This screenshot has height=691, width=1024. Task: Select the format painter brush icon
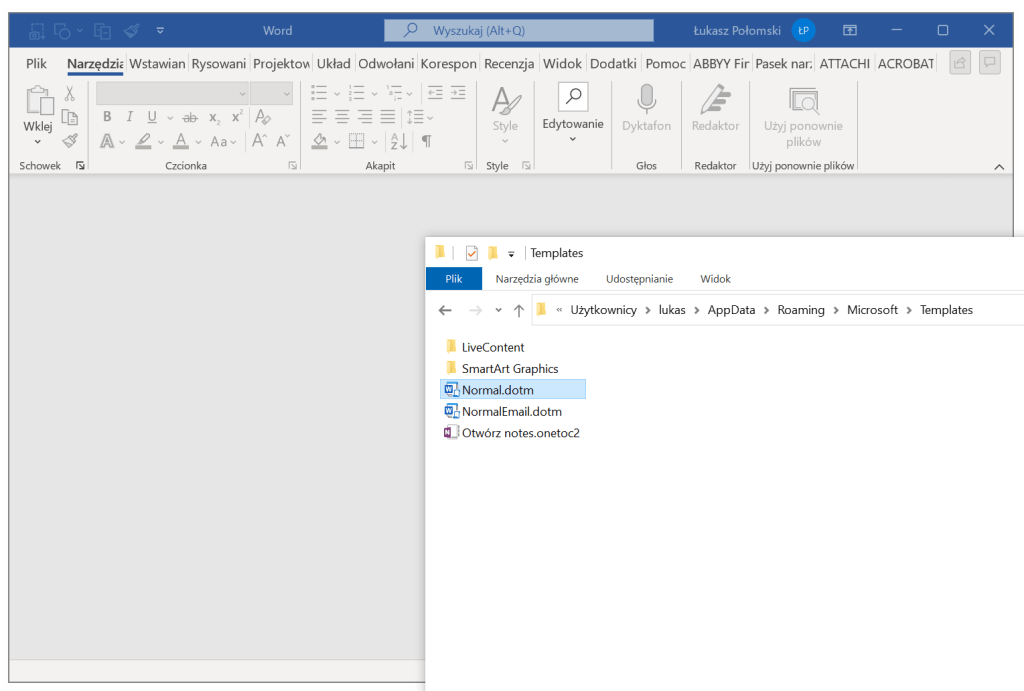(70, 141)
